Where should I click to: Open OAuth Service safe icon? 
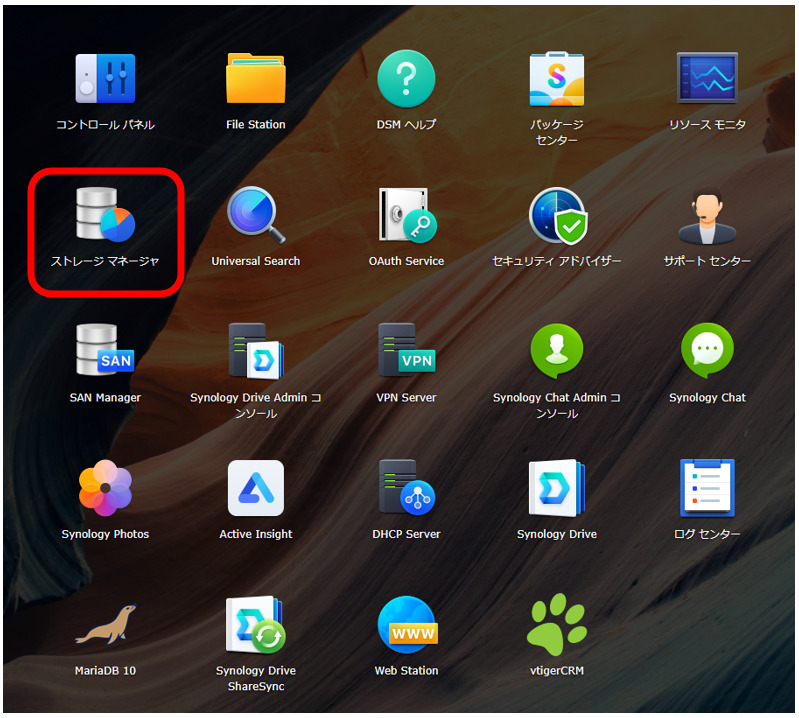point(407,215)
